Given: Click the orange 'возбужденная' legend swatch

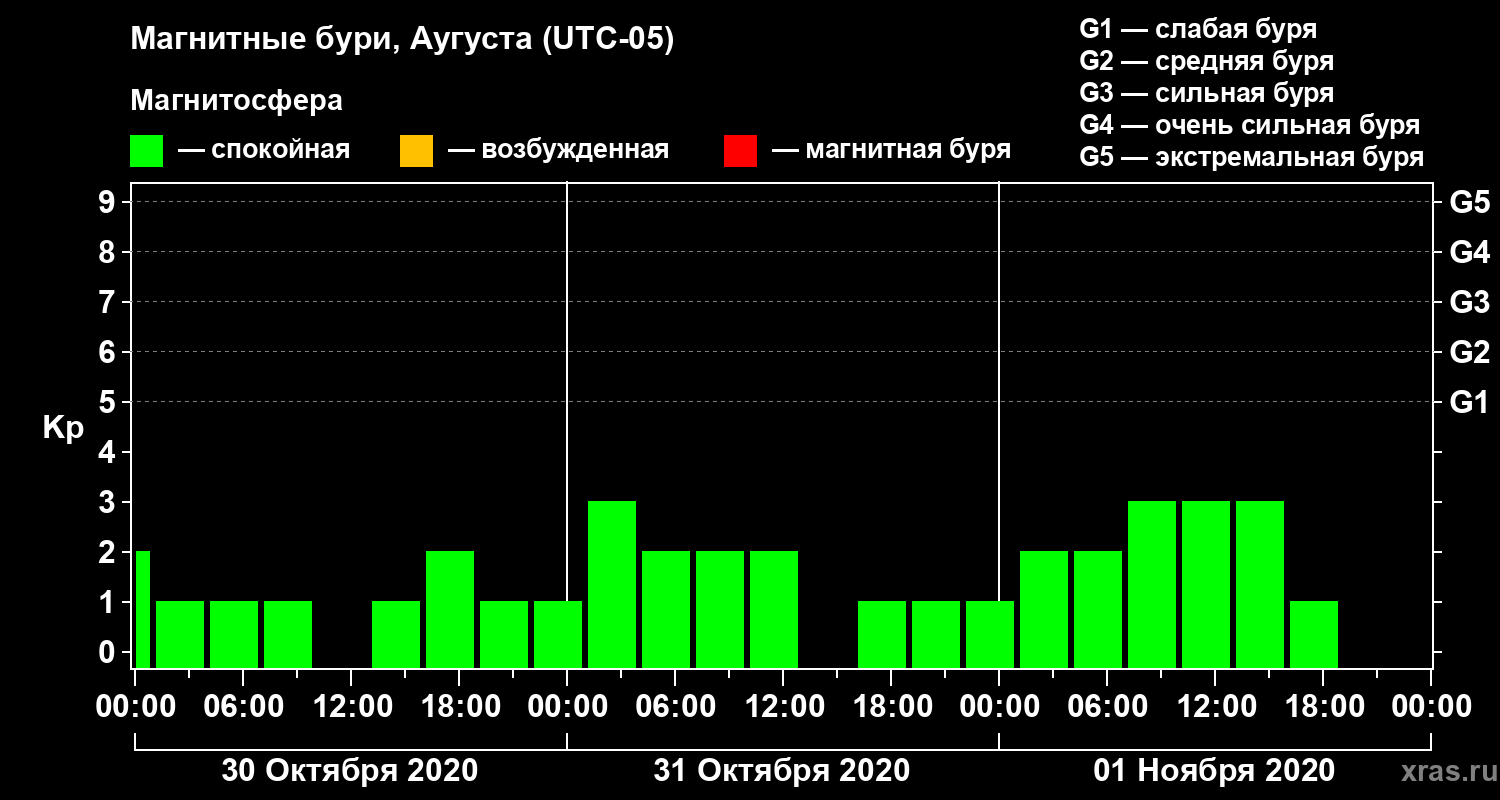Looking at the screenshot, I should [x=416, y=151].
